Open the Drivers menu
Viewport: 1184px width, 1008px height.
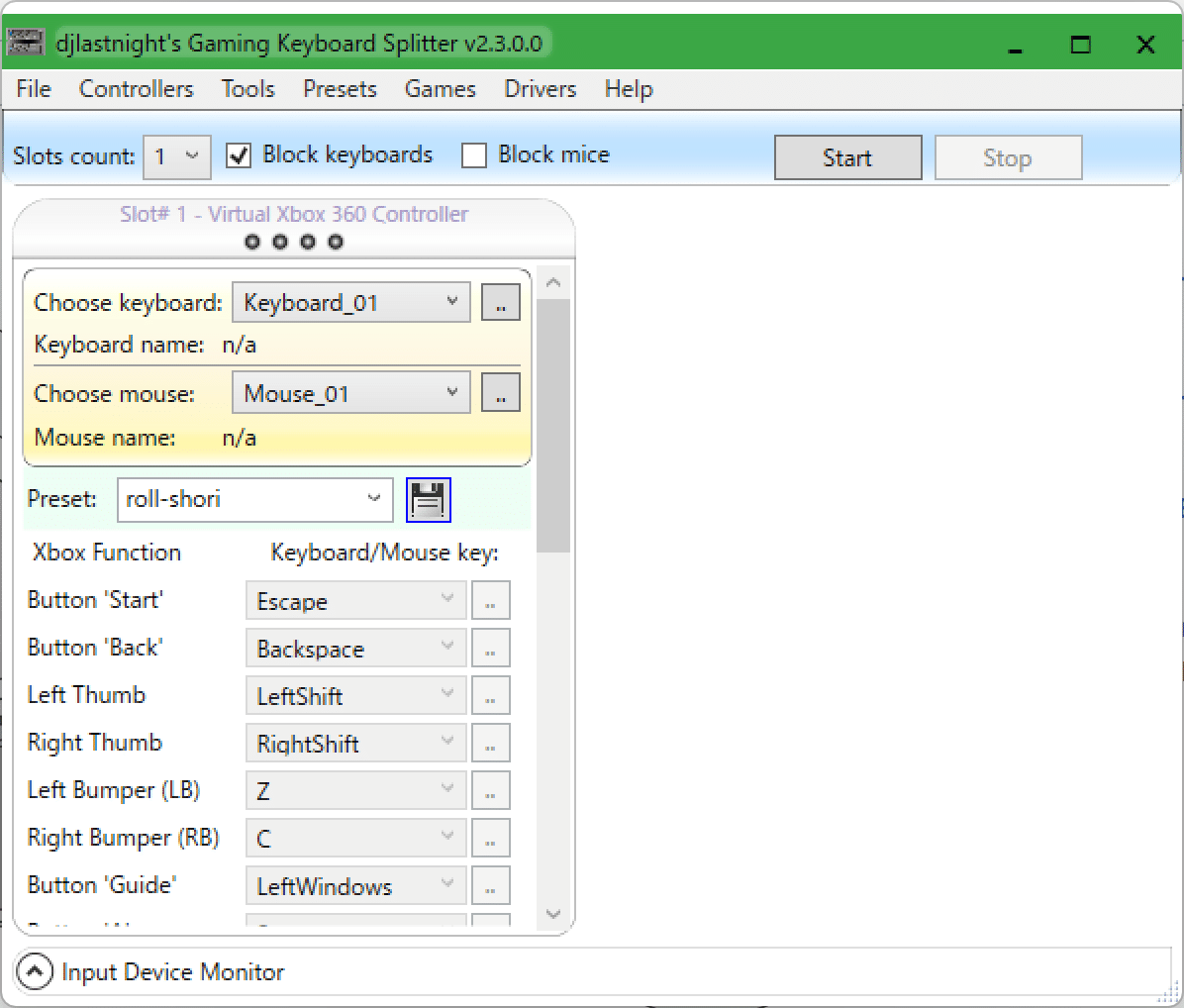[540, 89]
